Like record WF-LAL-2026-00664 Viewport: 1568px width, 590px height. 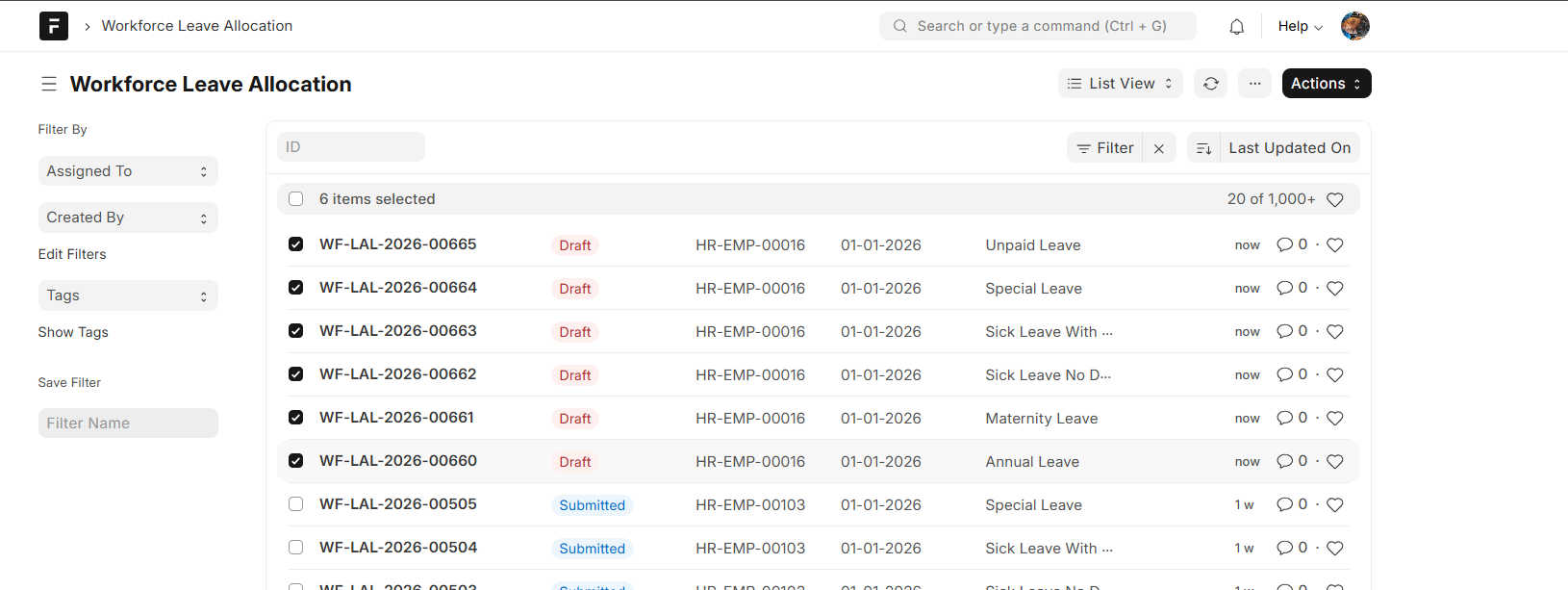click(x=1335, y=289)
